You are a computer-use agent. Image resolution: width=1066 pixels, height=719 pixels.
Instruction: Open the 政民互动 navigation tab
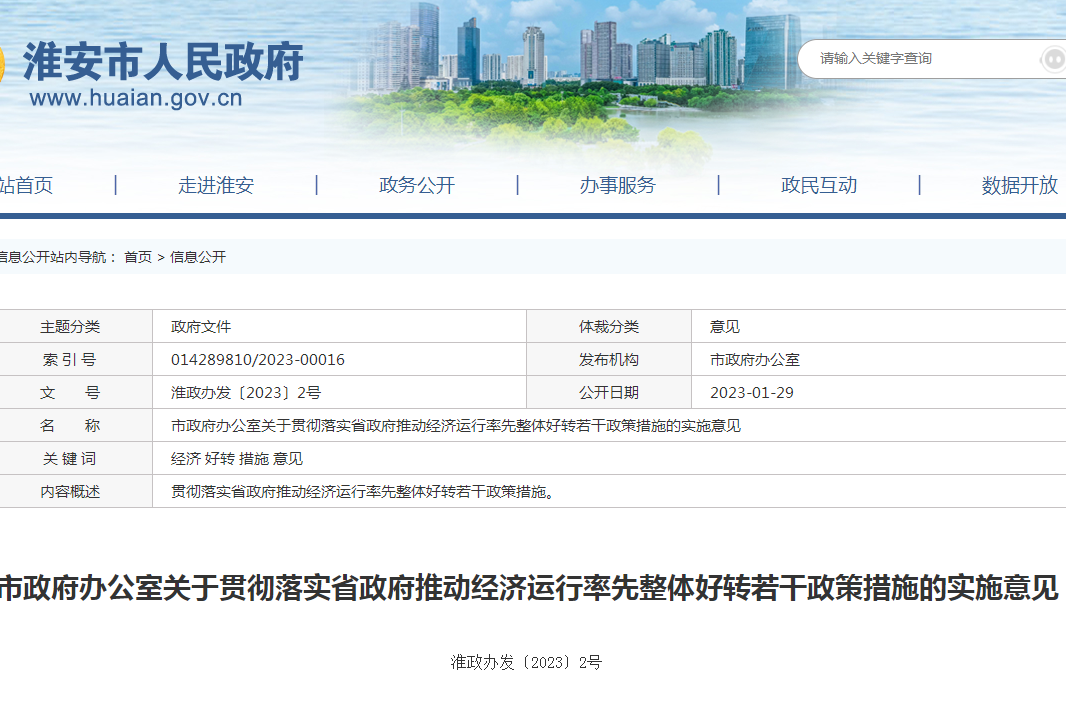tap(819, 185)
